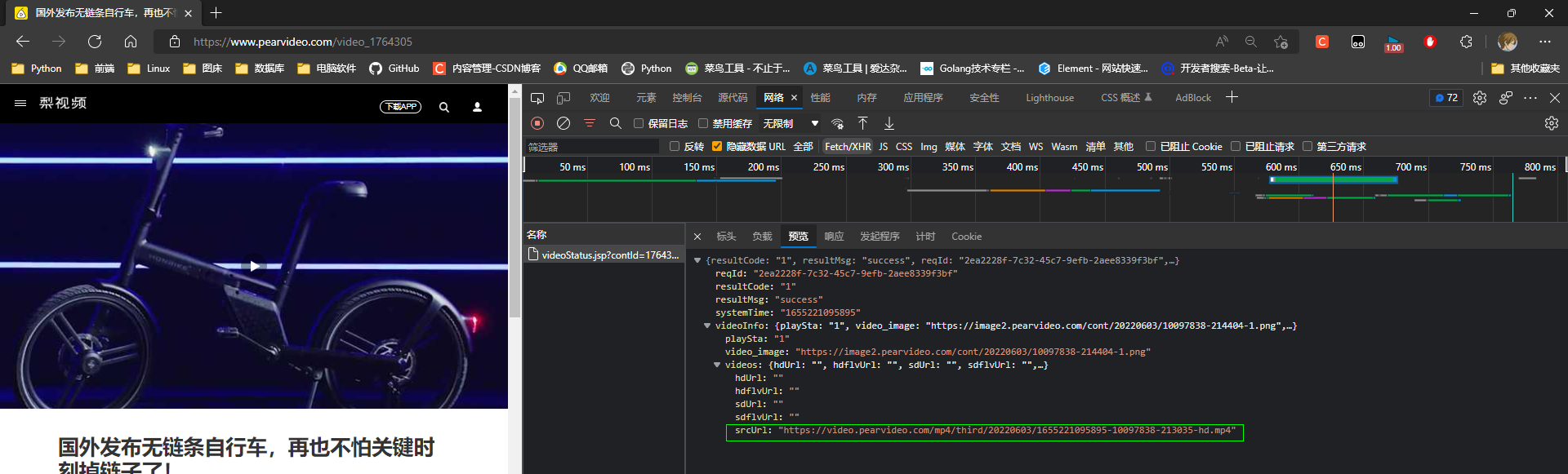The image size is (1568, 474).
Task: Play the bicycle video
Action: [254, 266]
